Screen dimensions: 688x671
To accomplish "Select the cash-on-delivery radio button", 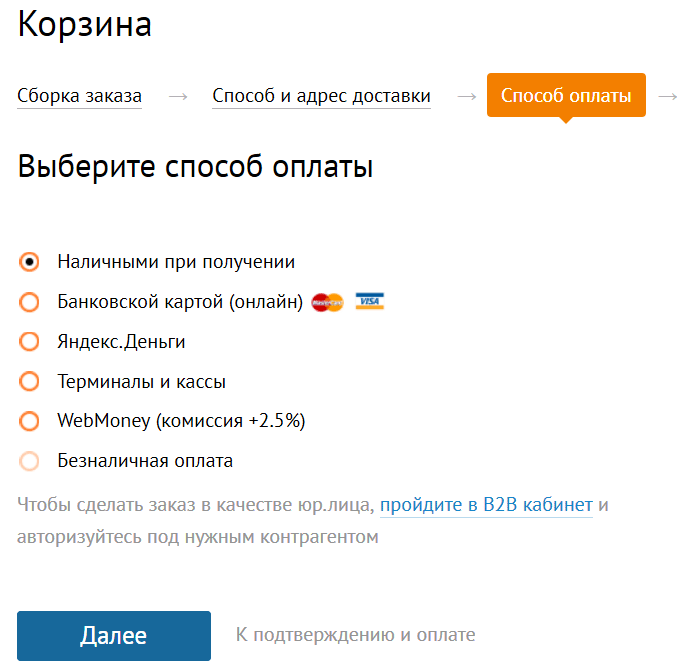I will (x=29, y=262).
